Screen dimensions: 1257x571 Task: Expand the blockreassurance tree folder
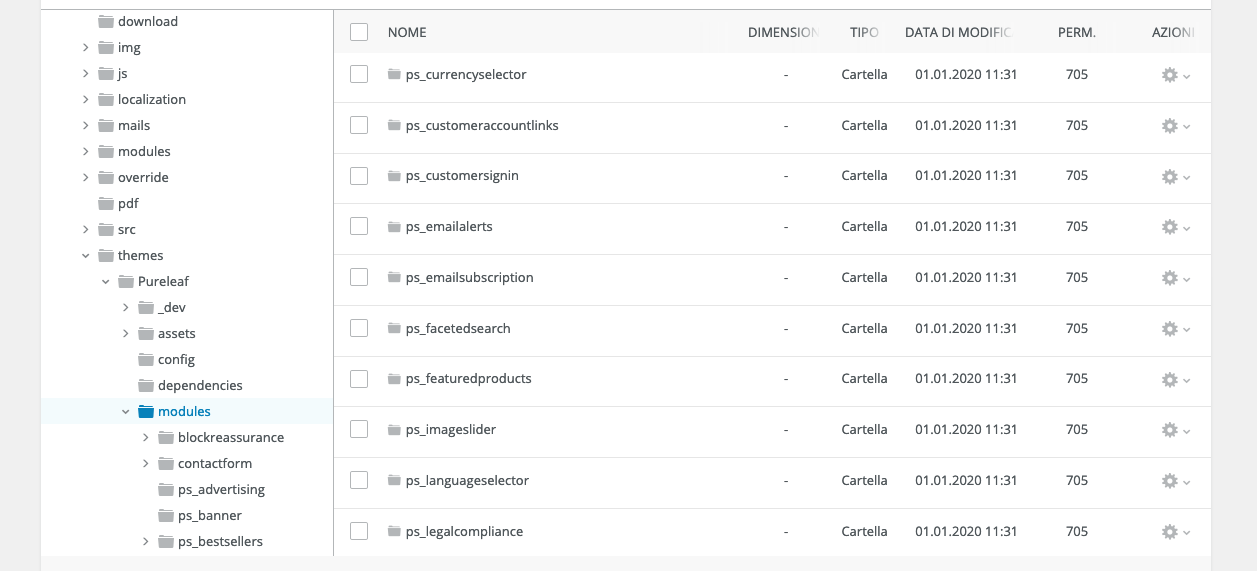146,437
